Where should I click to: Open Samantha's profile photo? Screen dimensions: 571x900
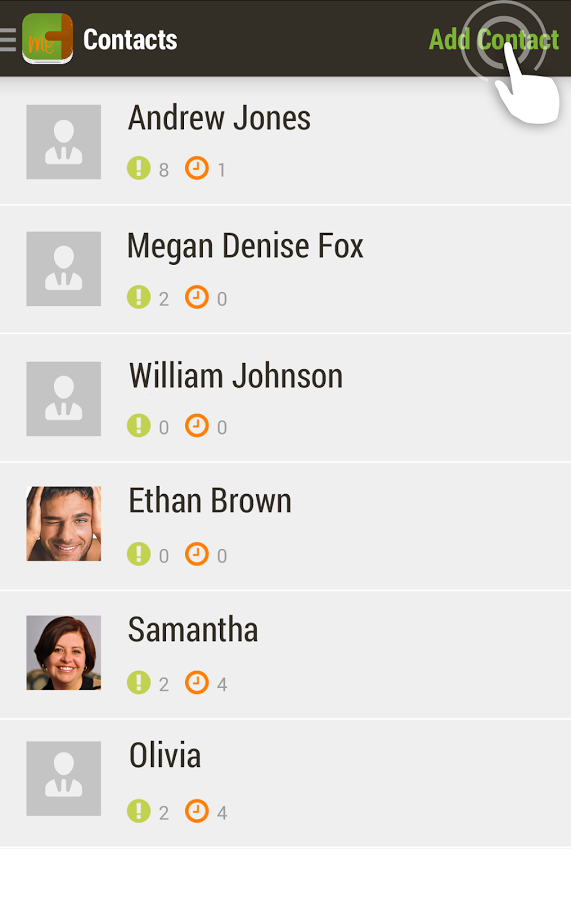(64, 653)
